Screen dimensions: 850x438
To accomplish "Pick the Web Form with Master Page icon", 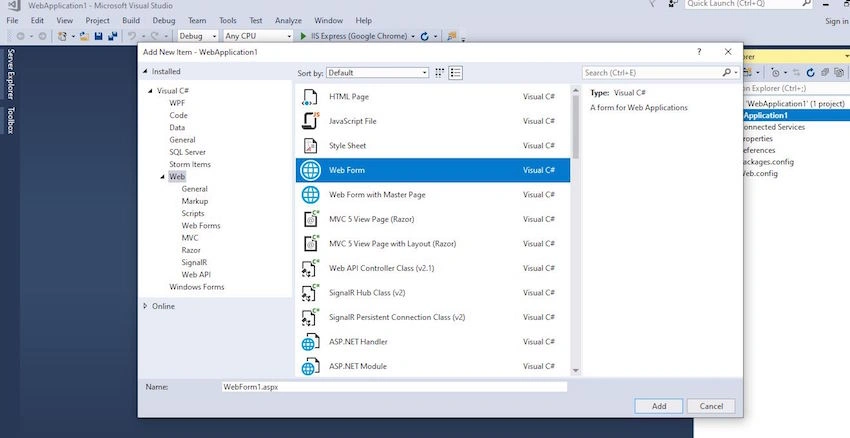I will click(x=310, y=195).
